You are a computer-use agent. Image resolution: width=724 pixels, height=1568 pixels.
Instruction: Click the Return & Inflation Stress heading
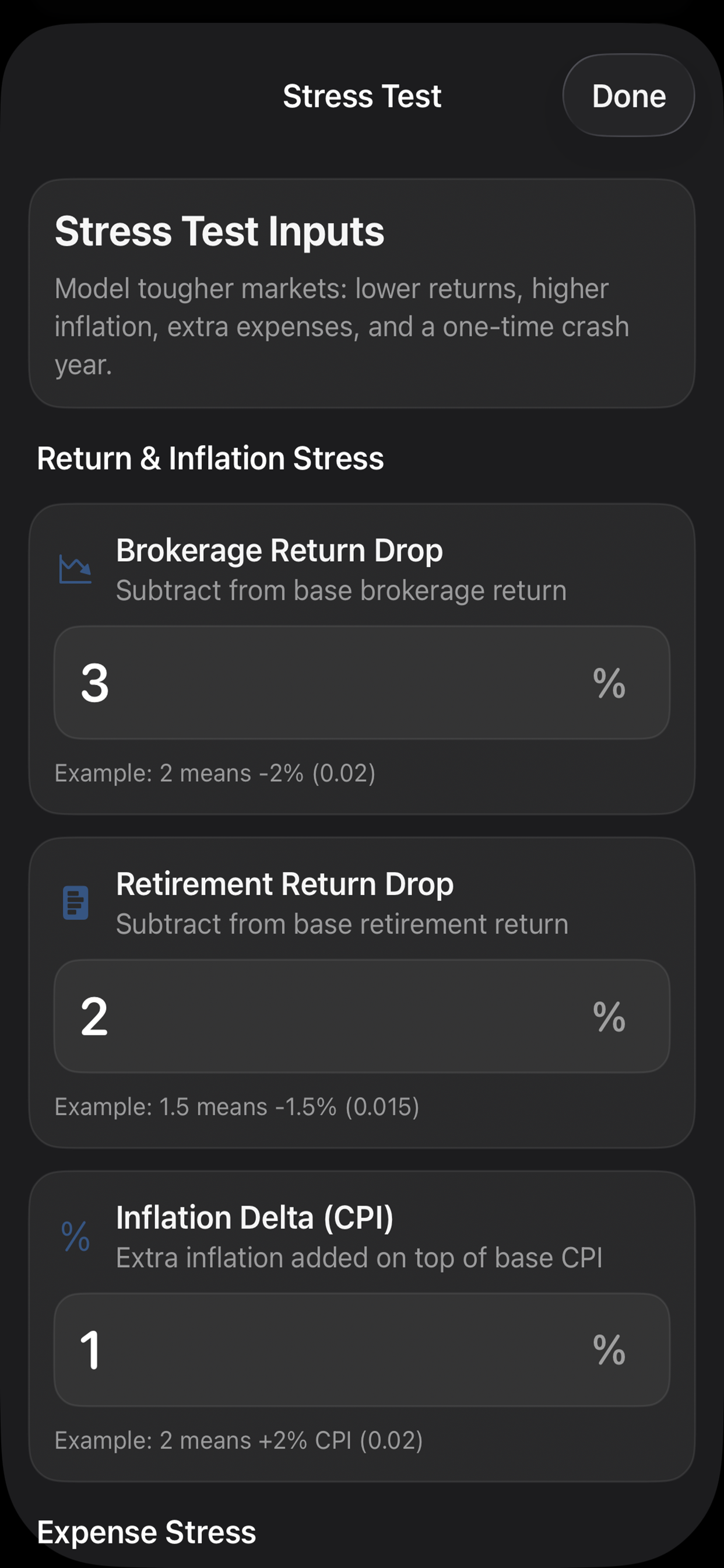point(210,459)
